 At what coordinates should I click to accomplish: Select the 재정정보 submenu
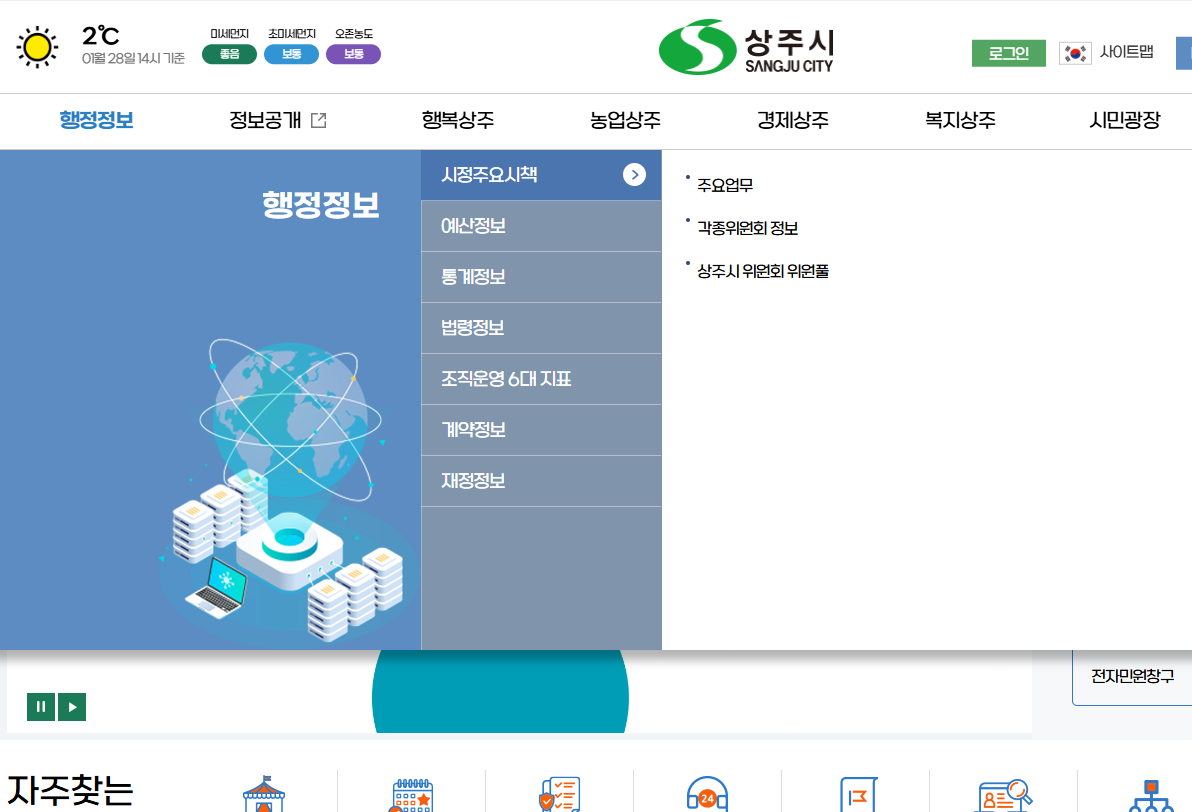tap(541, 481)
